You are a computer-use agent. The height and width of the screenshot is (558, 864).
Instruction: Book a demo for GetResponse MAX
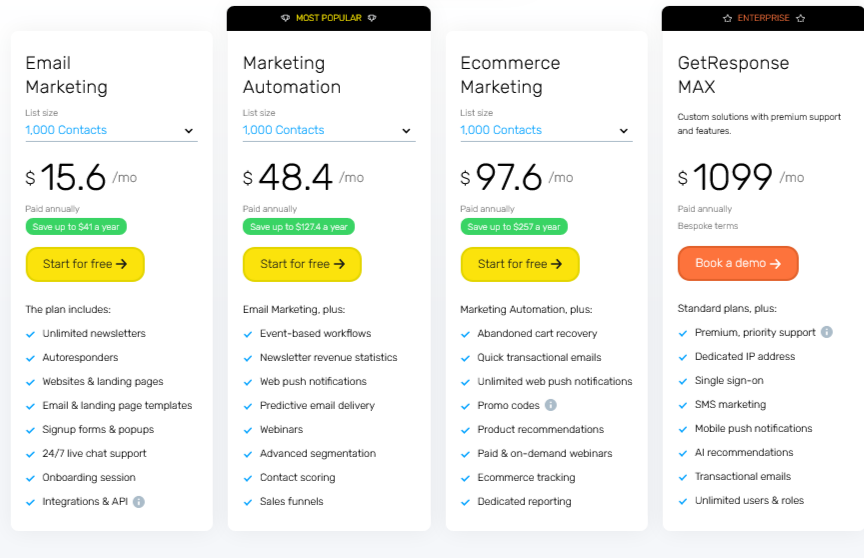point(738,263)
